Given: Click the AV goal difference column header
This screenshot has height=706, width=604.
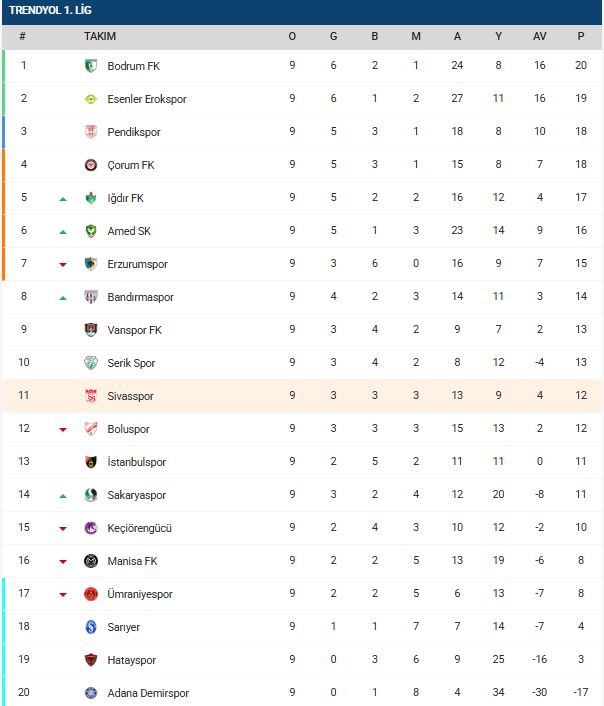Looking at the screenshot, I should (x=539, y=37).
